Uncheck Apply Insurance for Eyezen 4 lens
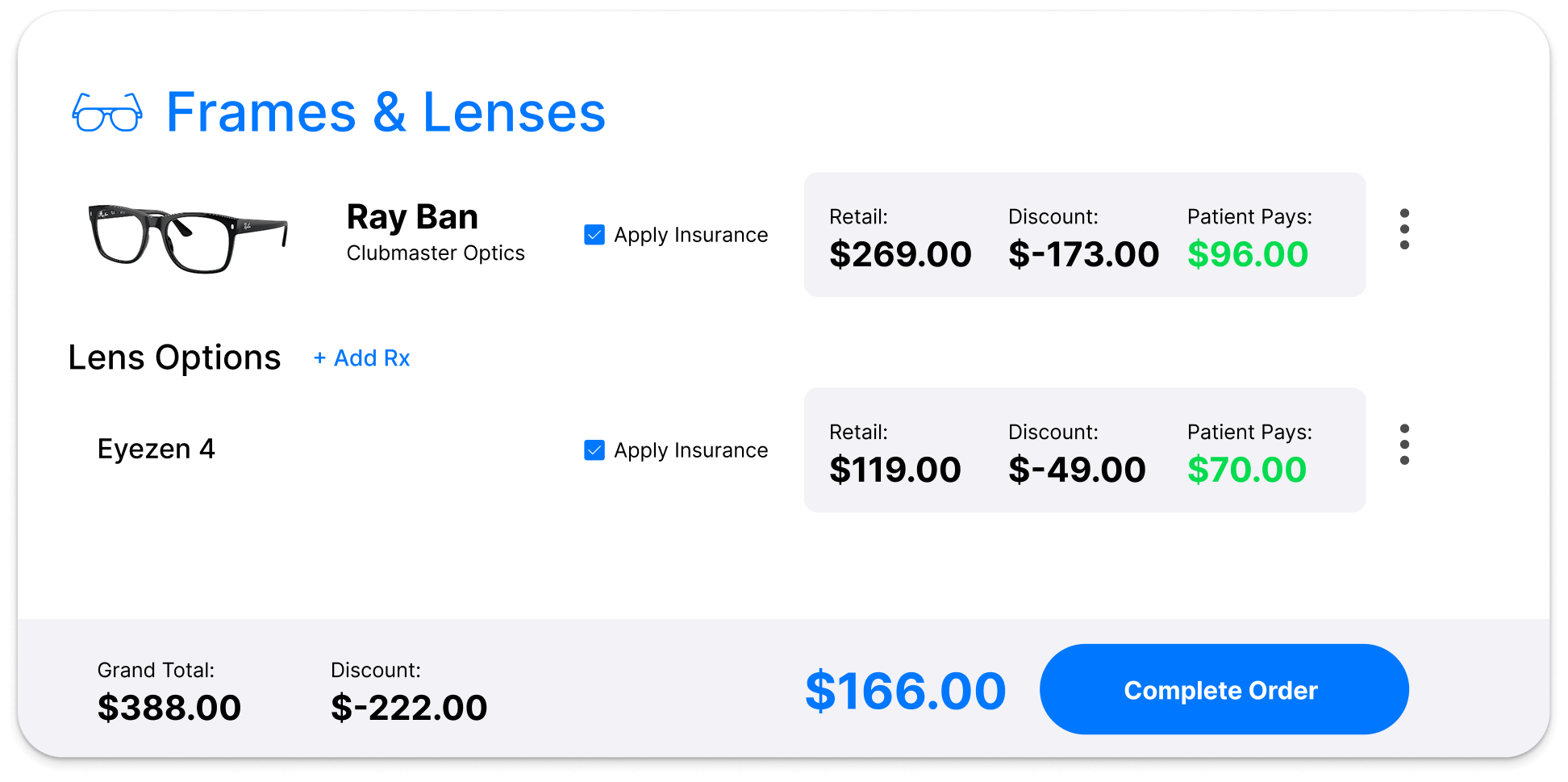The width and height of the screenshot is (1568, 782). coord(594,450)
